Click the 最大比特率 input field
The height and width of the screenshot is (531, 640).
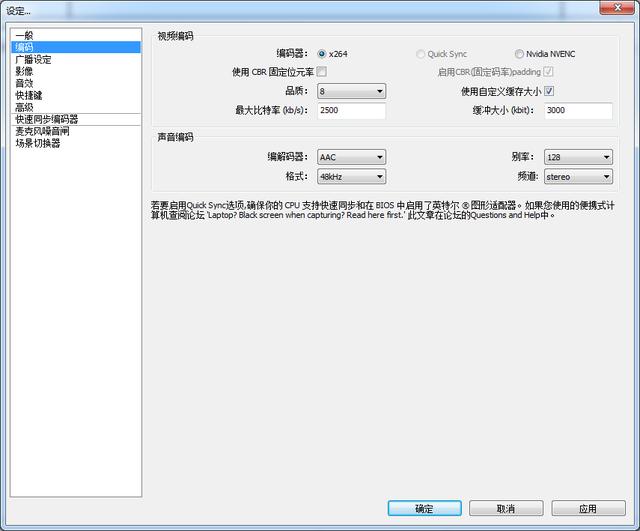[351, 111]
